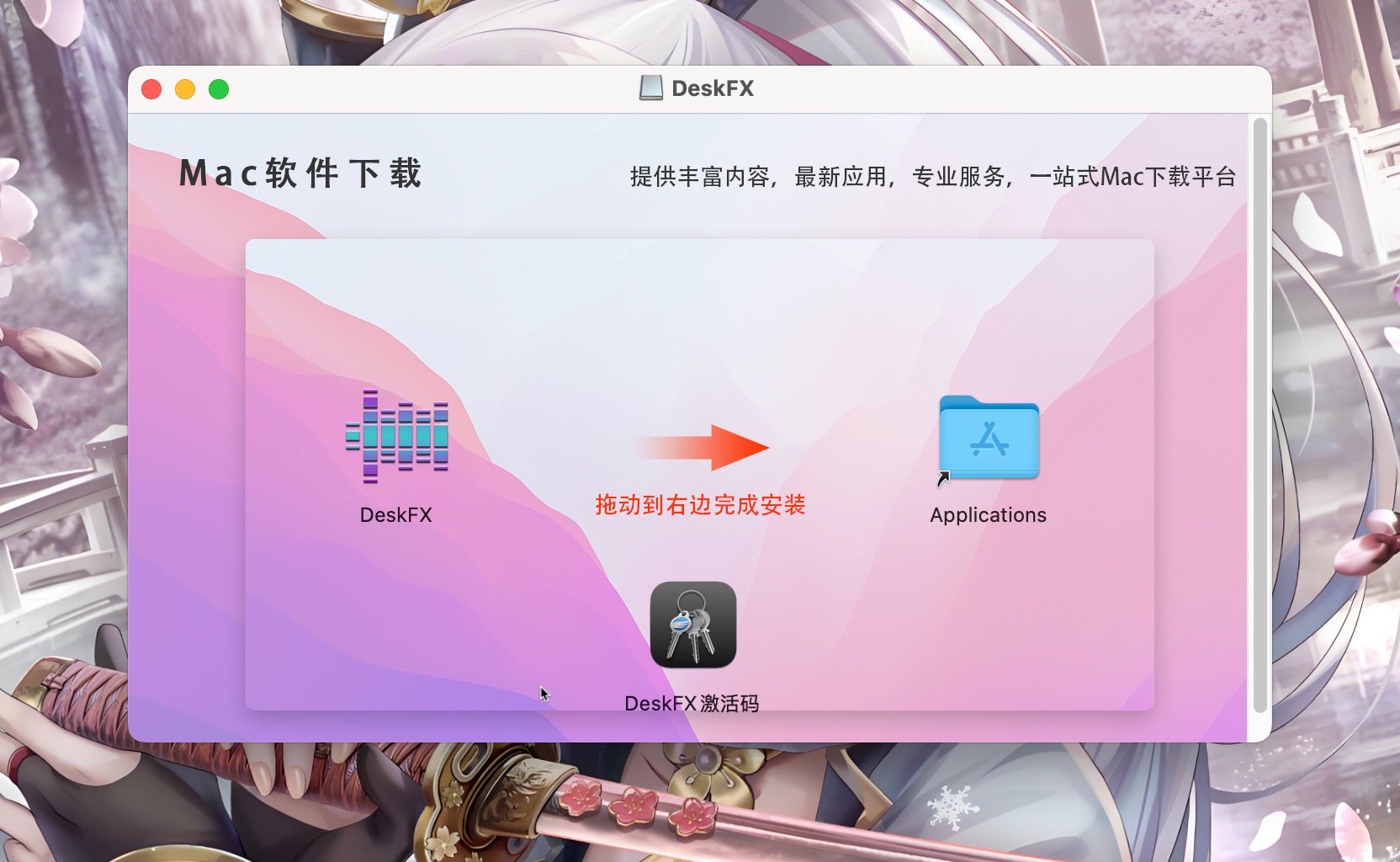
Task: Click the DeskFX激活码 file label
Action: click(692, 704)
